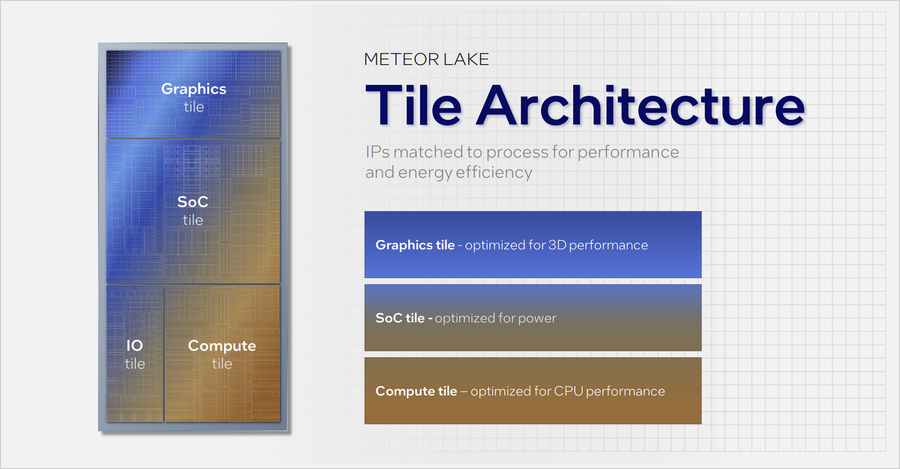
Task: Click 'optimized for power' description text
Action: click(x=498, y=318)
